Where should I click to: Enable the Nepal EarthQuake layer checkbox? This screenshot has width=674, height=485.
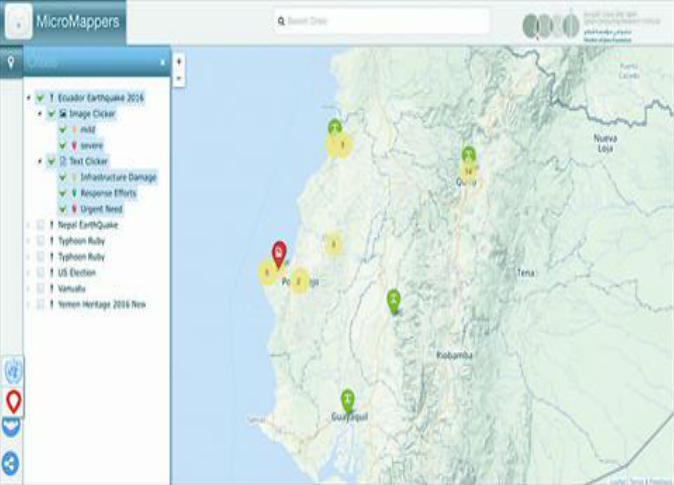pos(40,225)
